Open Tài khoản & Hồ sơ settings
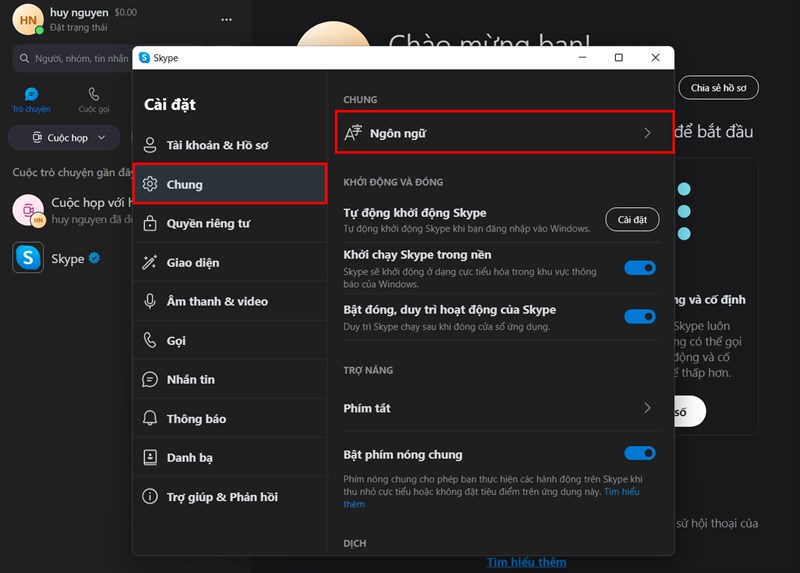Image resolution: width=800 pixels, height=573 pixels. pos(230,145)
